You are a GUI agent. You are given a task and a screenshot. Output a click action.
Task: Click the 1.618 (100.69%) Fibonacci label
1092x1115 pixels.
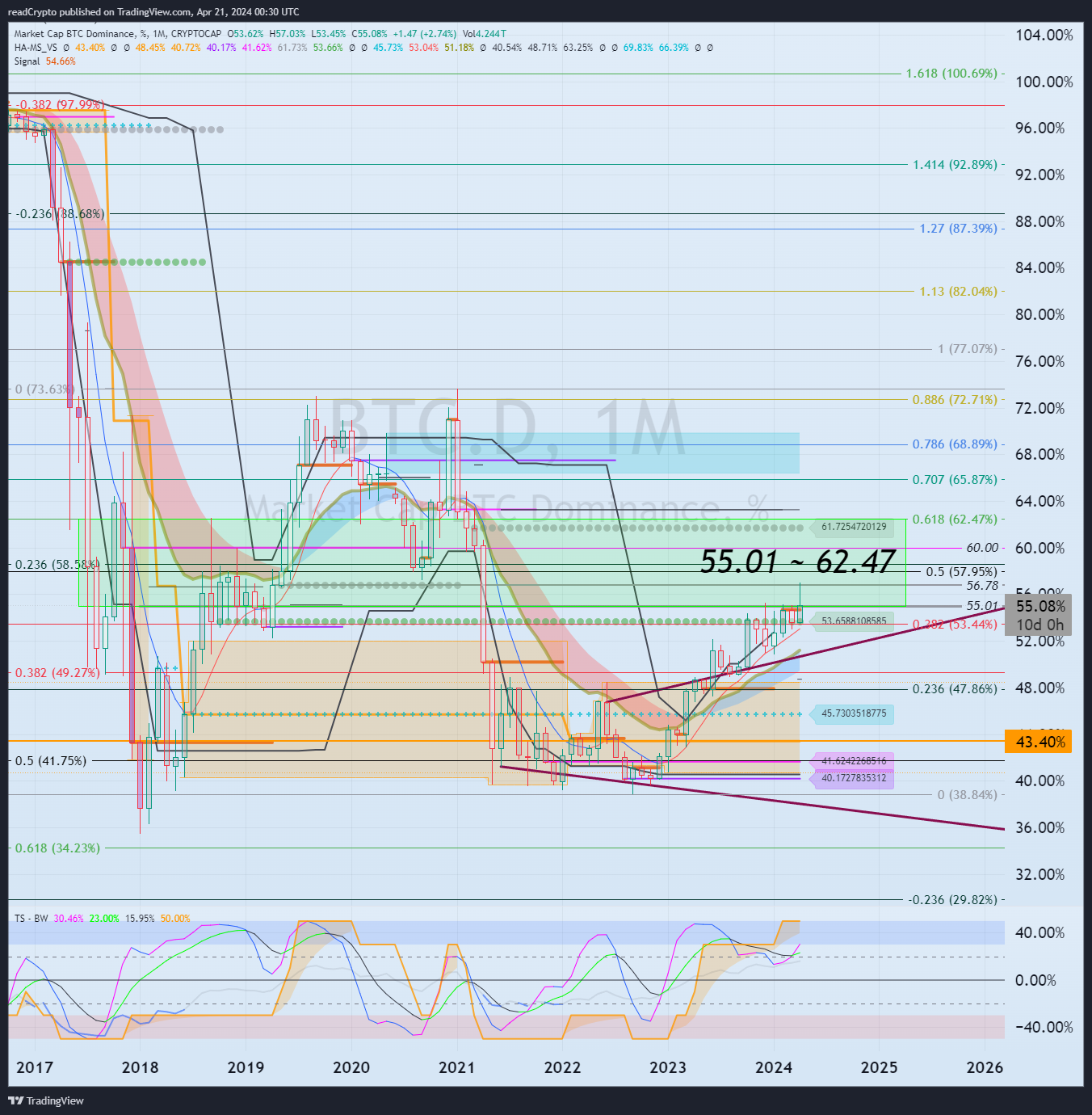(x=951, y=74)
